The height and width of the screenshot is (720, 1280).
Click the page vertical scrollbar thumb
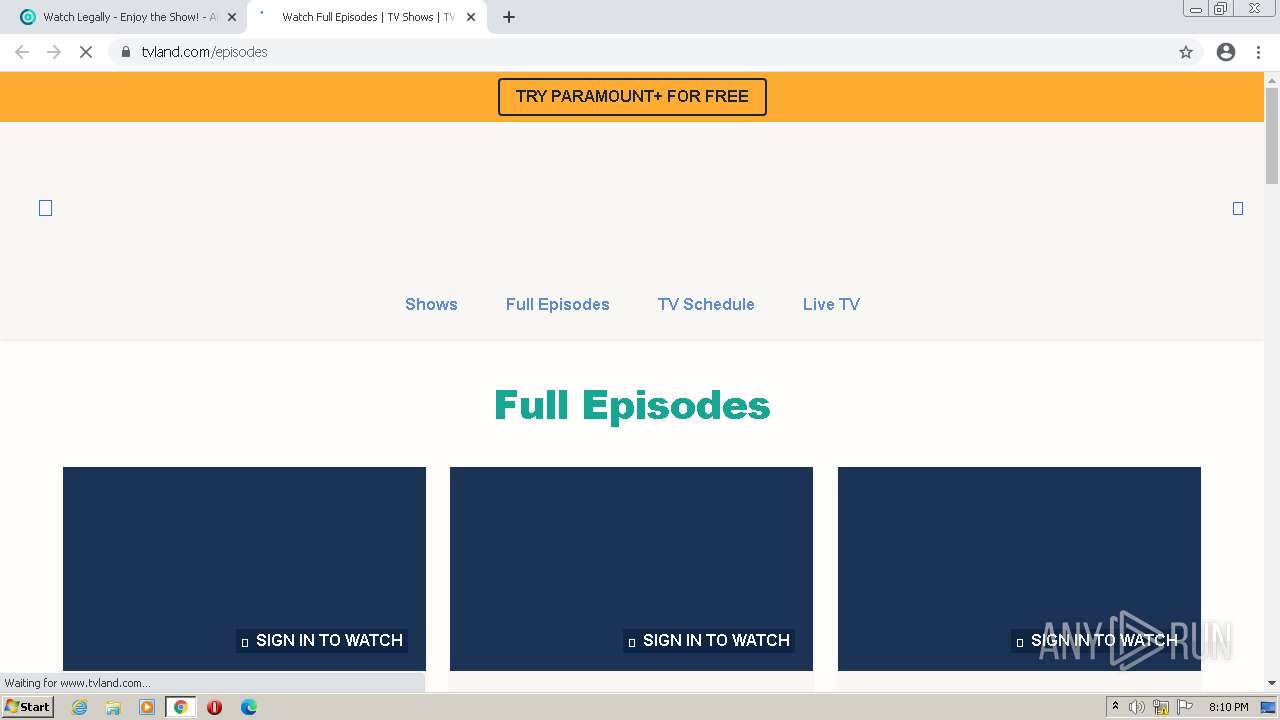point(1272,136)
